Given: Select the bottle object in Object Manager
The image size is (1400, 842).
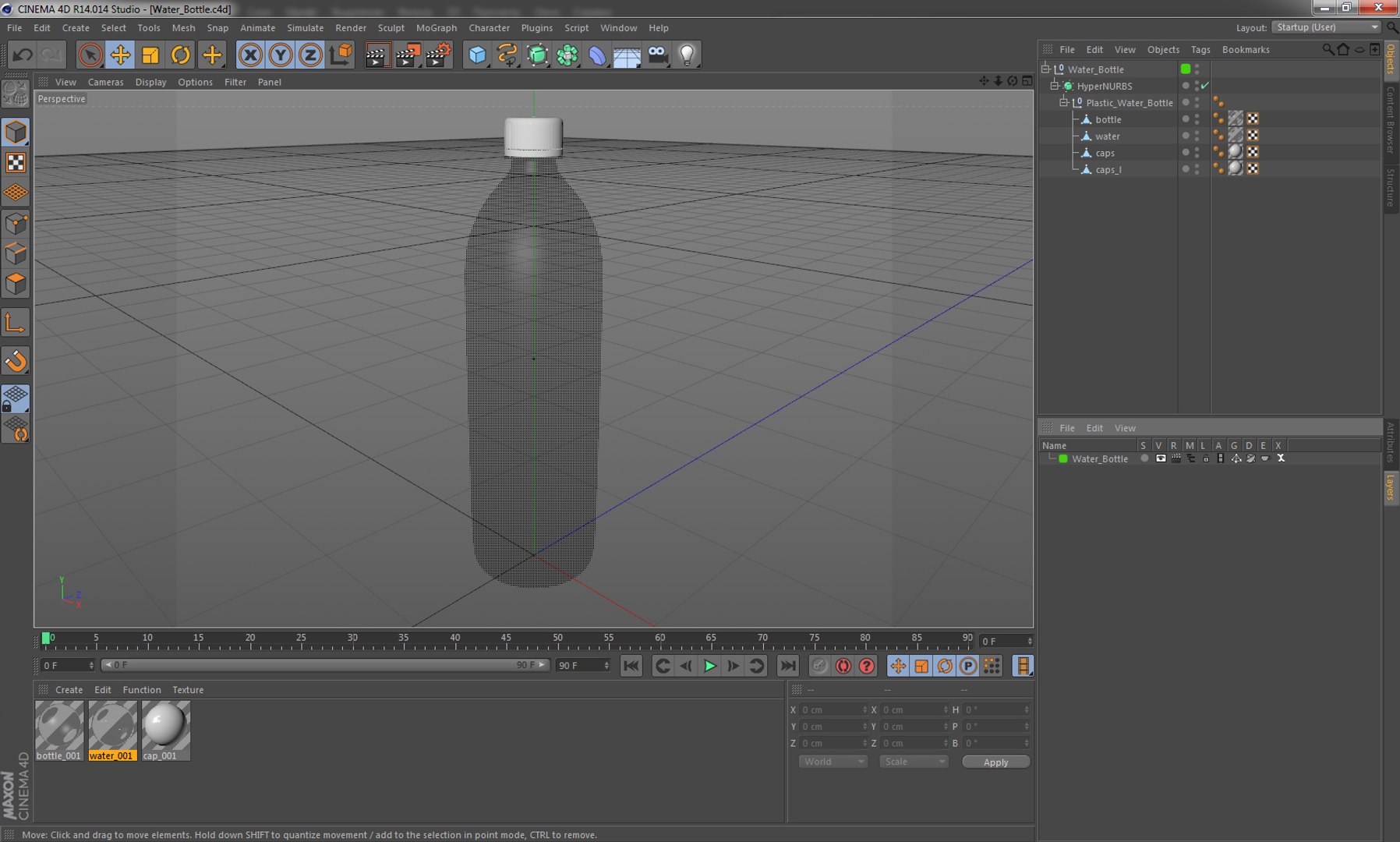Looking at the screenshot, I should [x=1108, y=119].
